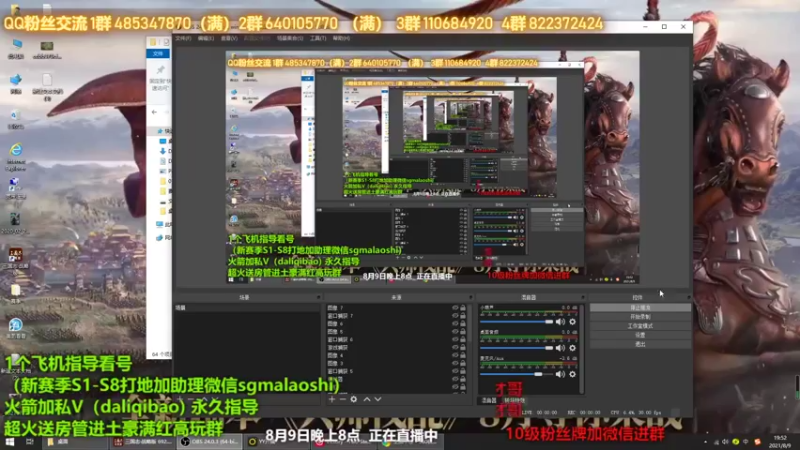The height and width of the screenshot is (450, 800).
Task: Click the 工作室模式 button
Action: (x=640, y=326)
